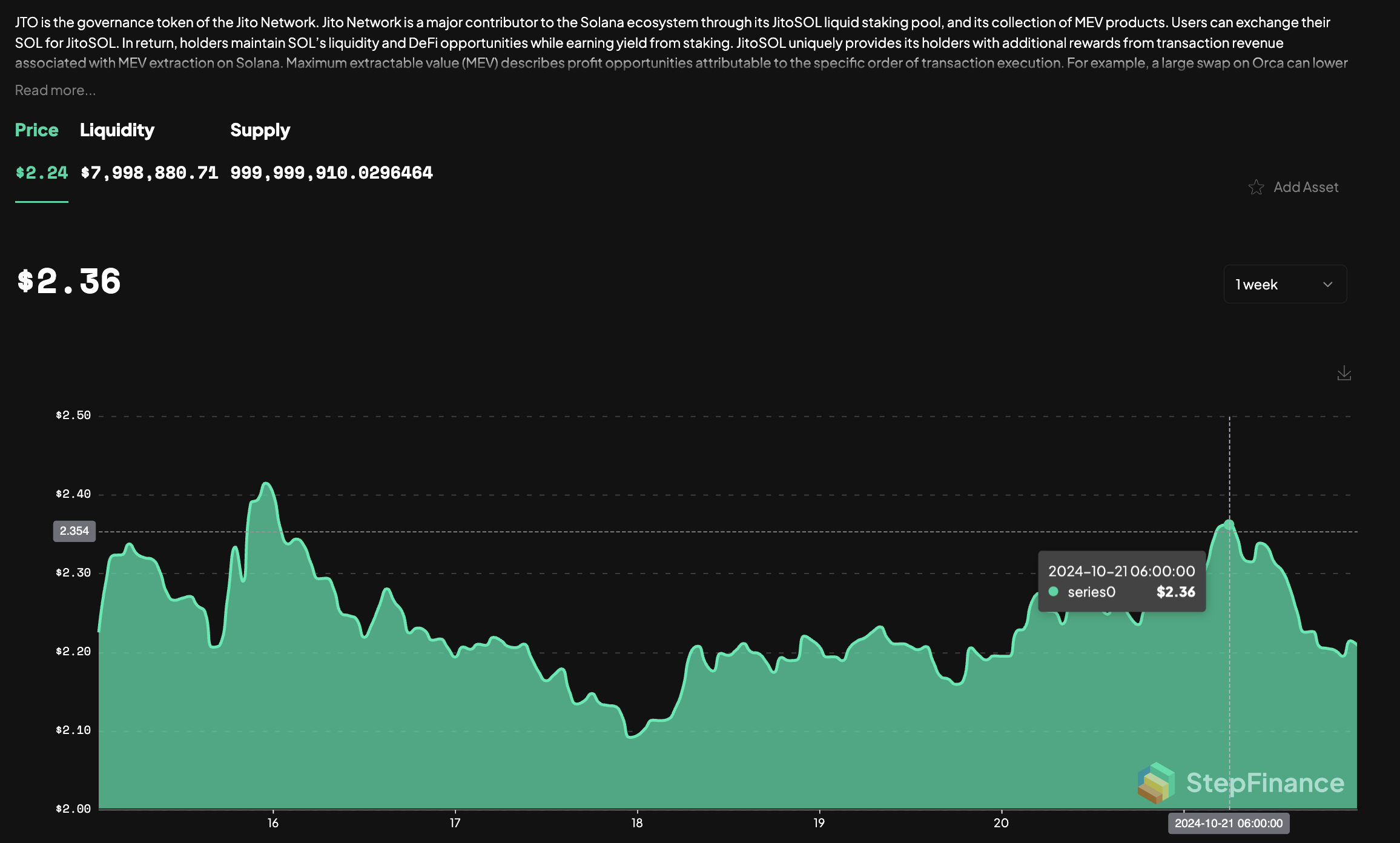Click the 999,999,910.0296464 supply value

point(331,173)
